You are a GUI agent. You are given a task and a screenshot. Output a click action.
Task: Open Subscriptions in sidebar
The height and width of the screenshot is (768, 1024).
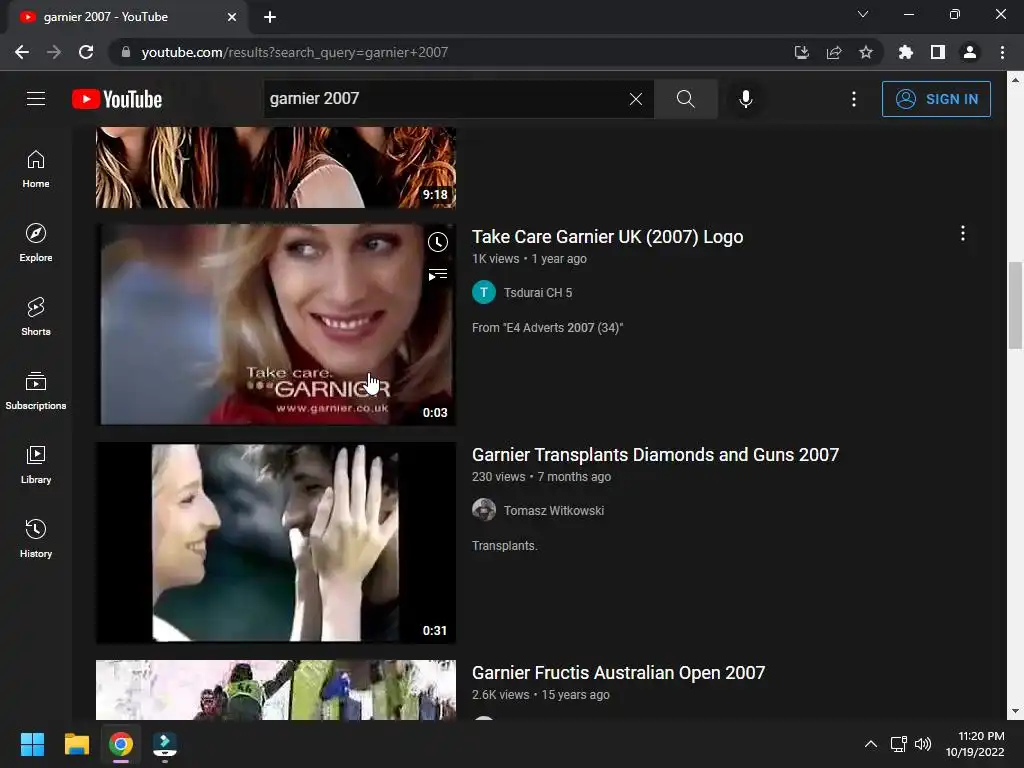click(36, 390)
